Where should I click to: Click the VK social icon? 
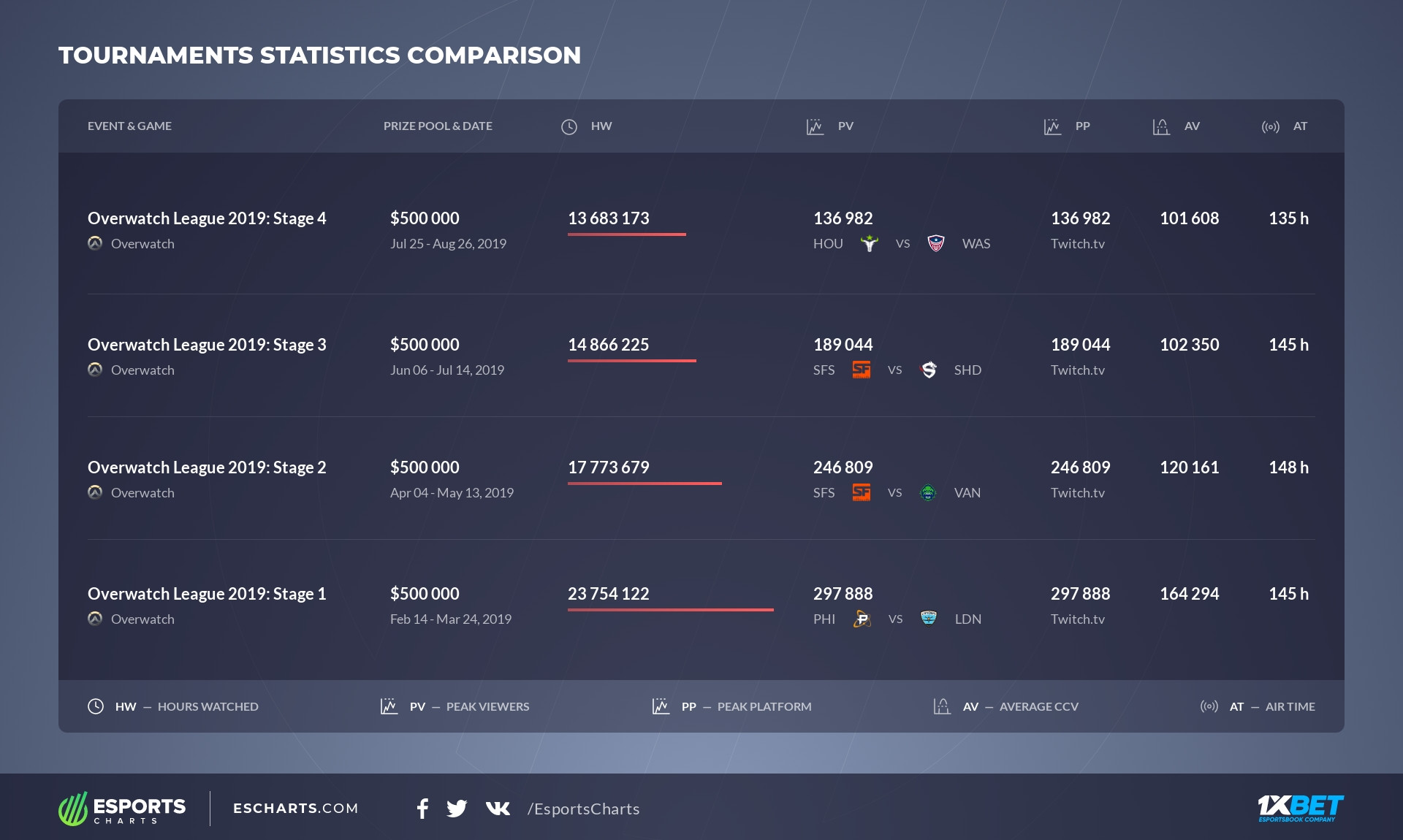pyautogui.click(x=498, y=808)
